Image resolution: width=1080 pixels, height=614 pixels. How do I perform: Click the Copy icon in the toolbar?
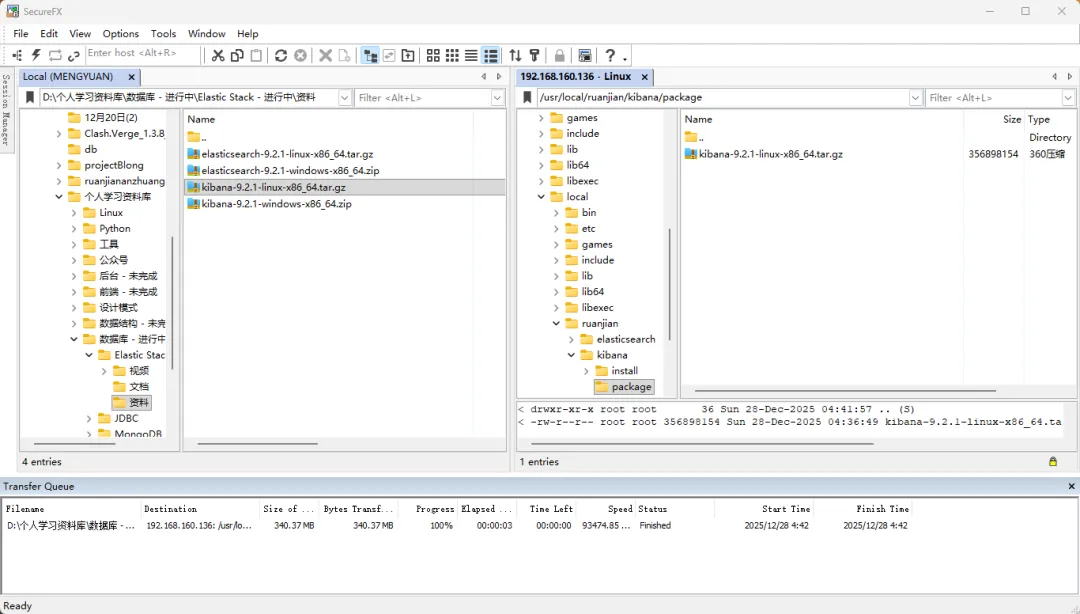(237, 55)
